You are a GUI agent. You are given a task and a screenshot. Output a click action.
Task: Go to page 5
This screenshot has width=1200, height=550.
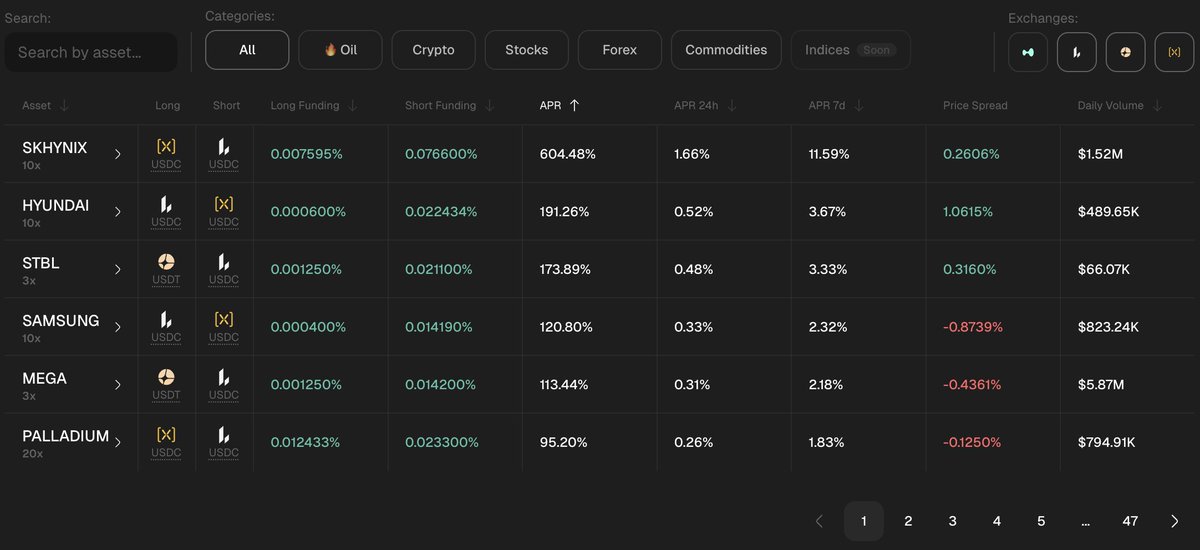(1041, 521)
